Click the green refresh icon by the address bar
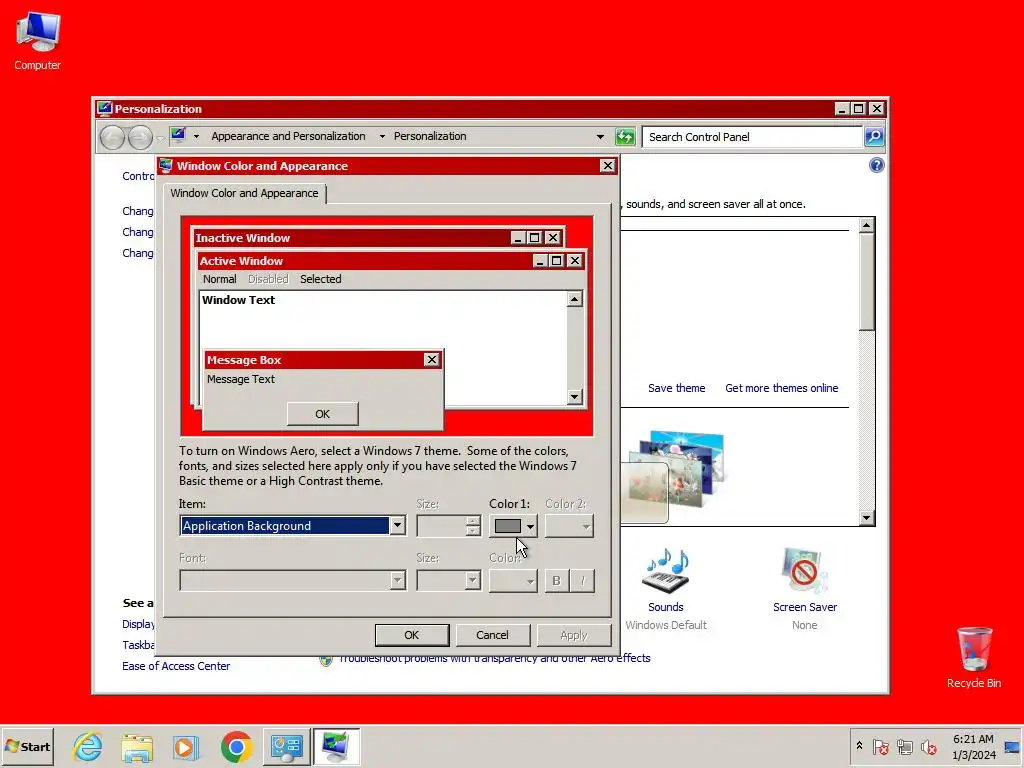Image resolution: width=1024 pixels, height=768 pixels. point(625,136)
